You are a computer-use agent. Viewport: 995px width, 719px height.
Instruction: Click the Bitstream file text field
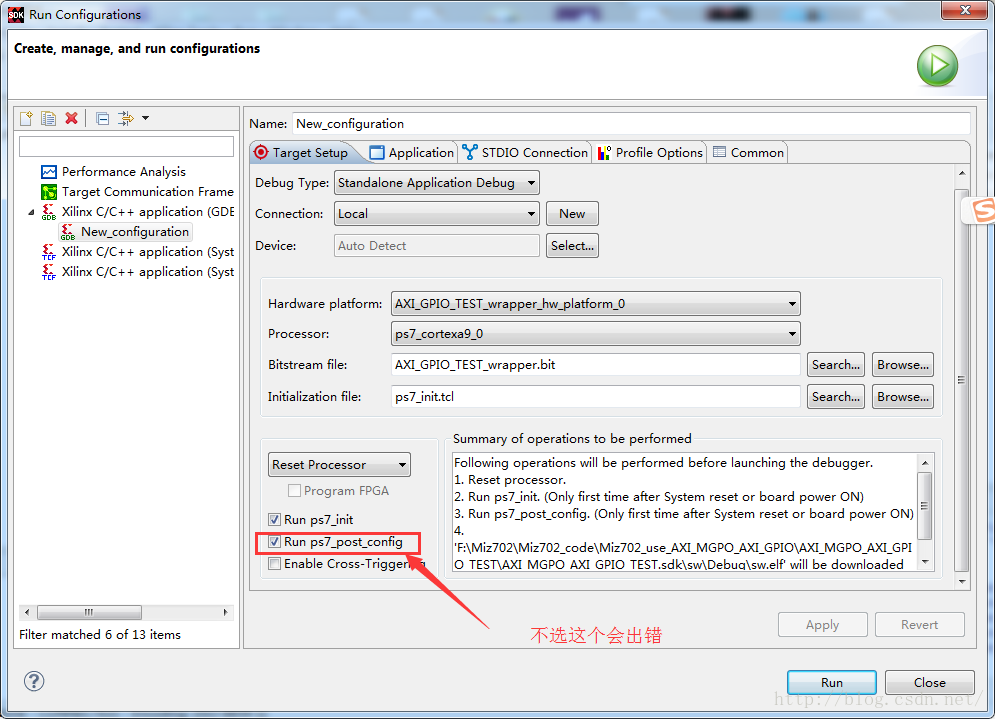tap(596, 365)
